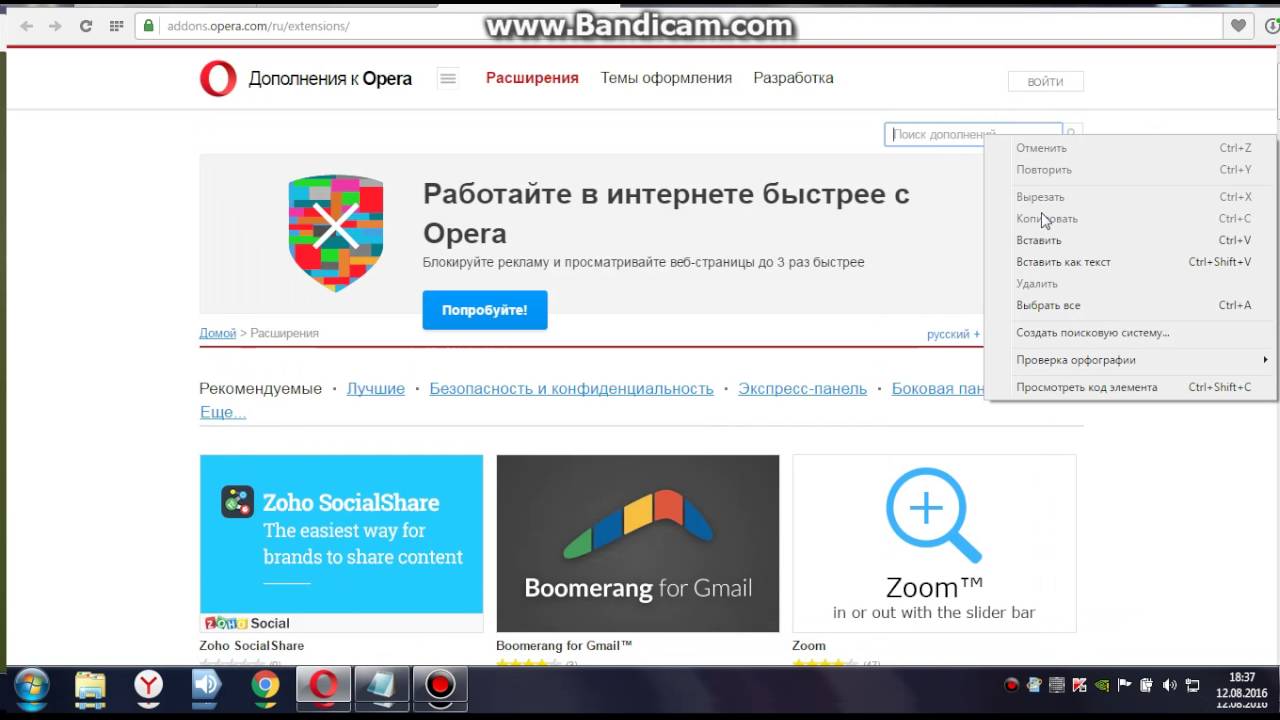Select Выбрать все in context menu

pyautogui.click(x=1048, y=305)
